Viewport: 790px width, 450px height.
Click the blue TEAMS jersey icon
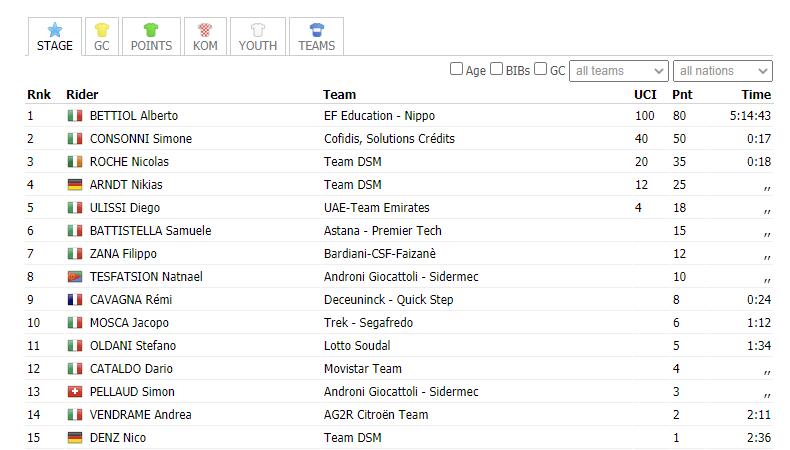(316, 30)
